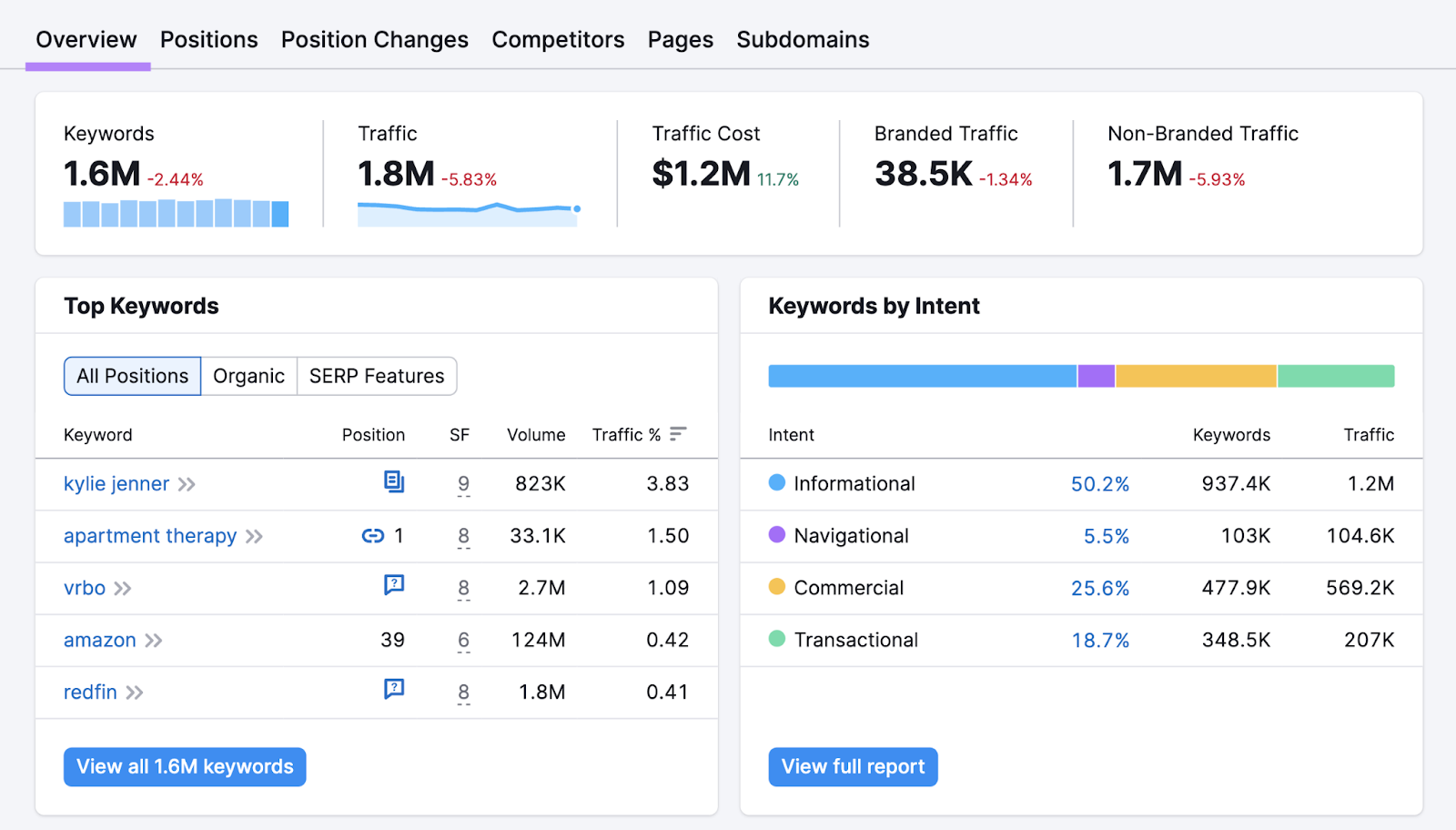
Task: Open kylie jenner keyword via double-arrow
Action: point(187,484)
